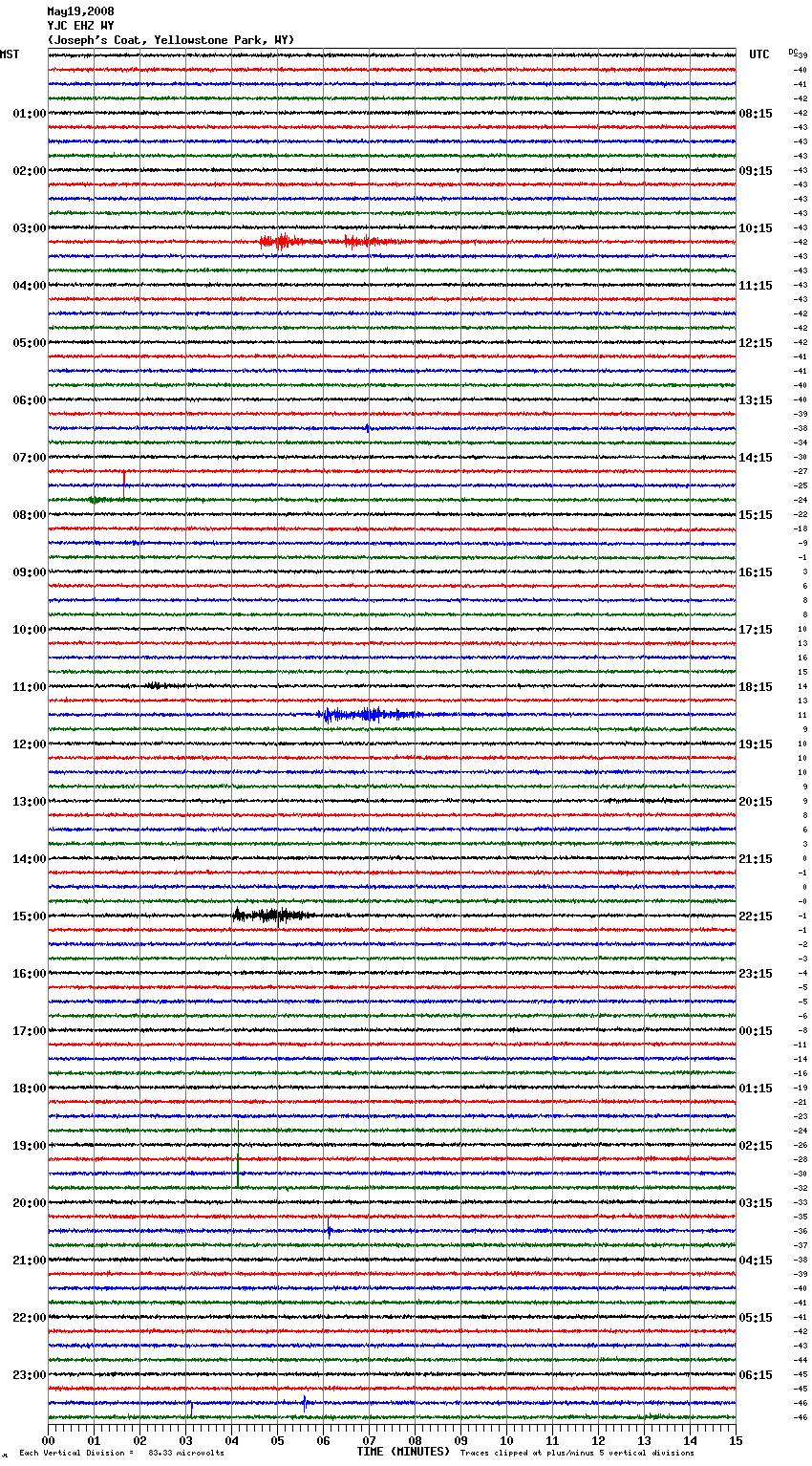
Task: Select the 06:00 MST time label
Action: pyautogui.click(x=29, y=400)
